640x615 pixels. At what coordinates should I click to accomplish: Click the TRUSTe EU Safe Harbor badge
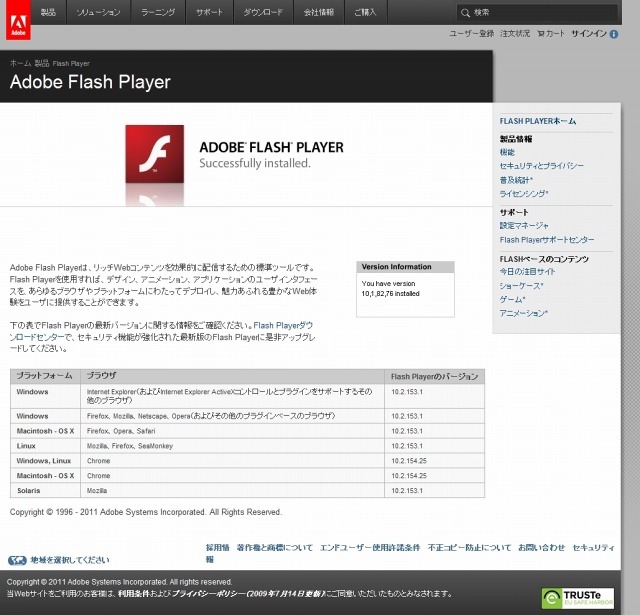577,597
